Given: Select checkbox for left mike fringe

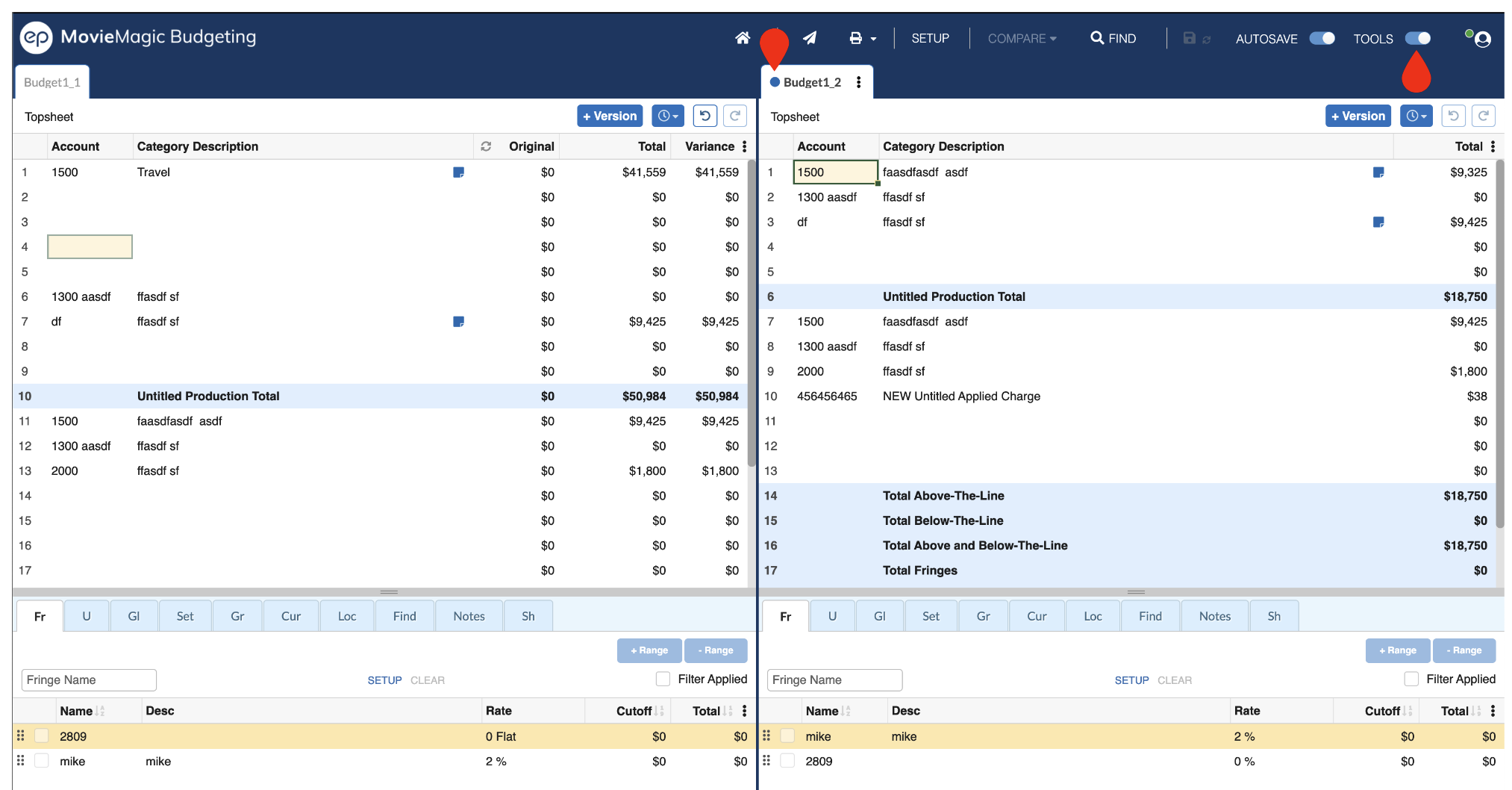Looking at the screenshot, I should [x=42, y=760].
